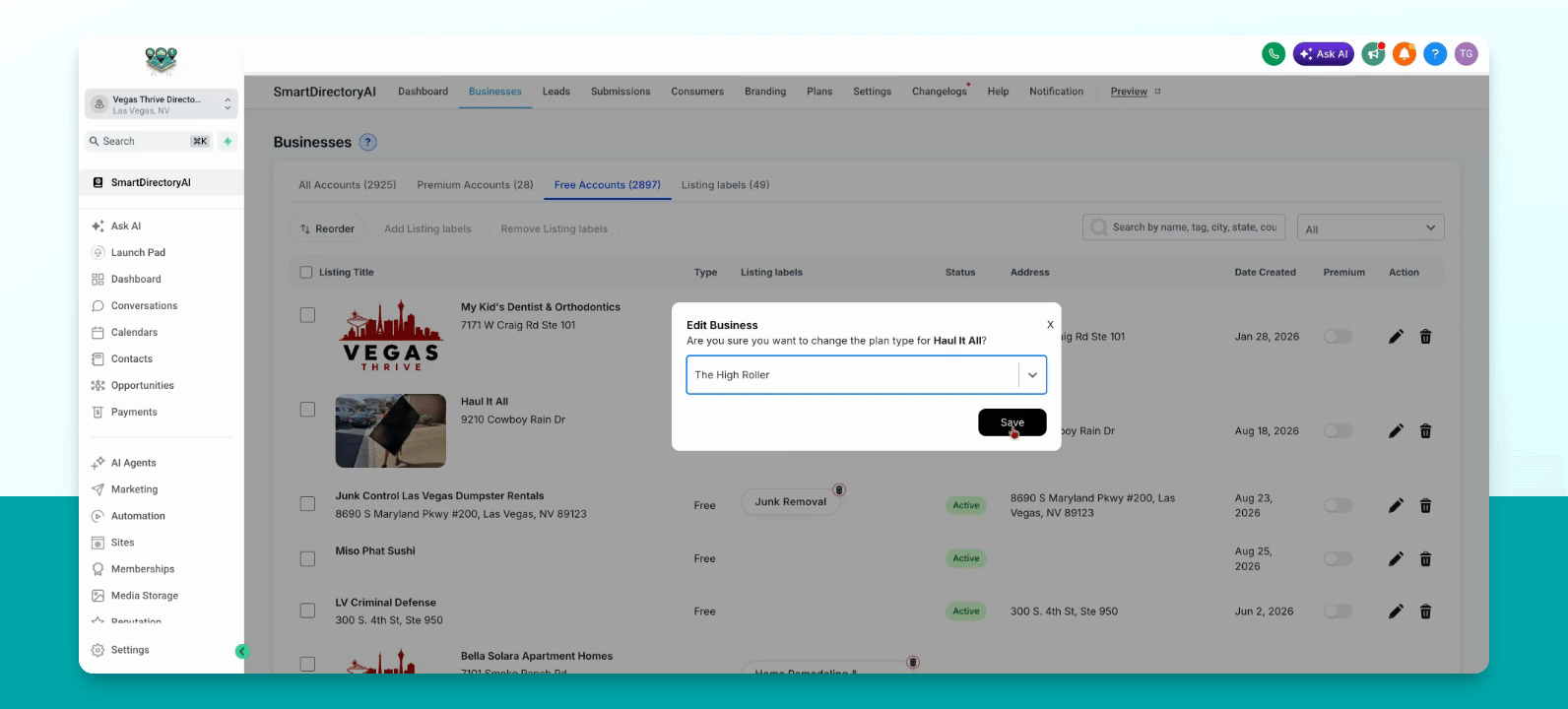
Task: Delete the My Kid's Dentist listing
Action: (1425, 337)
